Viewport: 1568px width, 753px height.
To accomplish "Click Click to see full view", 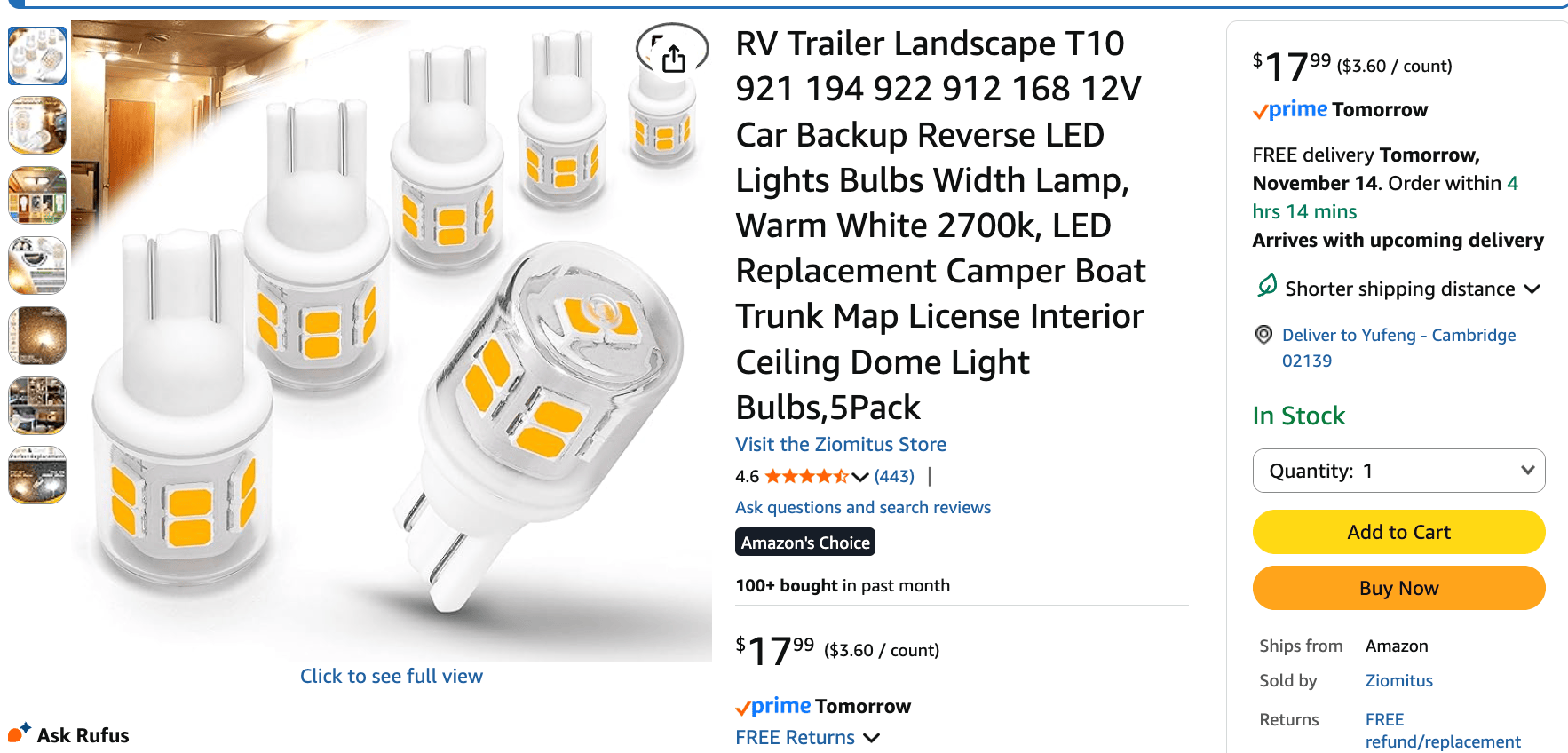I will 392,676.
